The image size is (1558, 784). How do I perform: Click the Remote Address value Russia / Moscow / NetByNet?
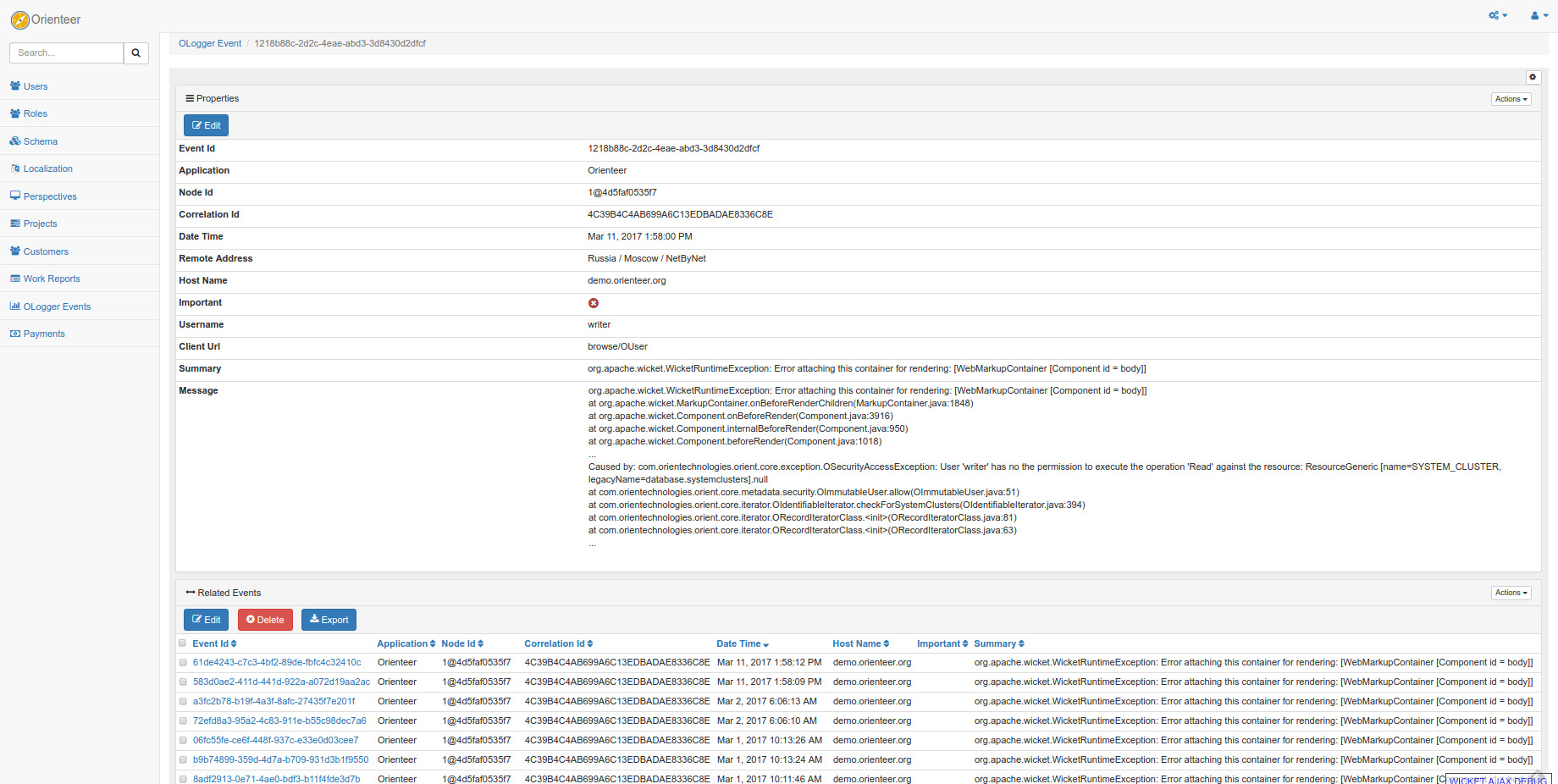click(x=647, y=259)
